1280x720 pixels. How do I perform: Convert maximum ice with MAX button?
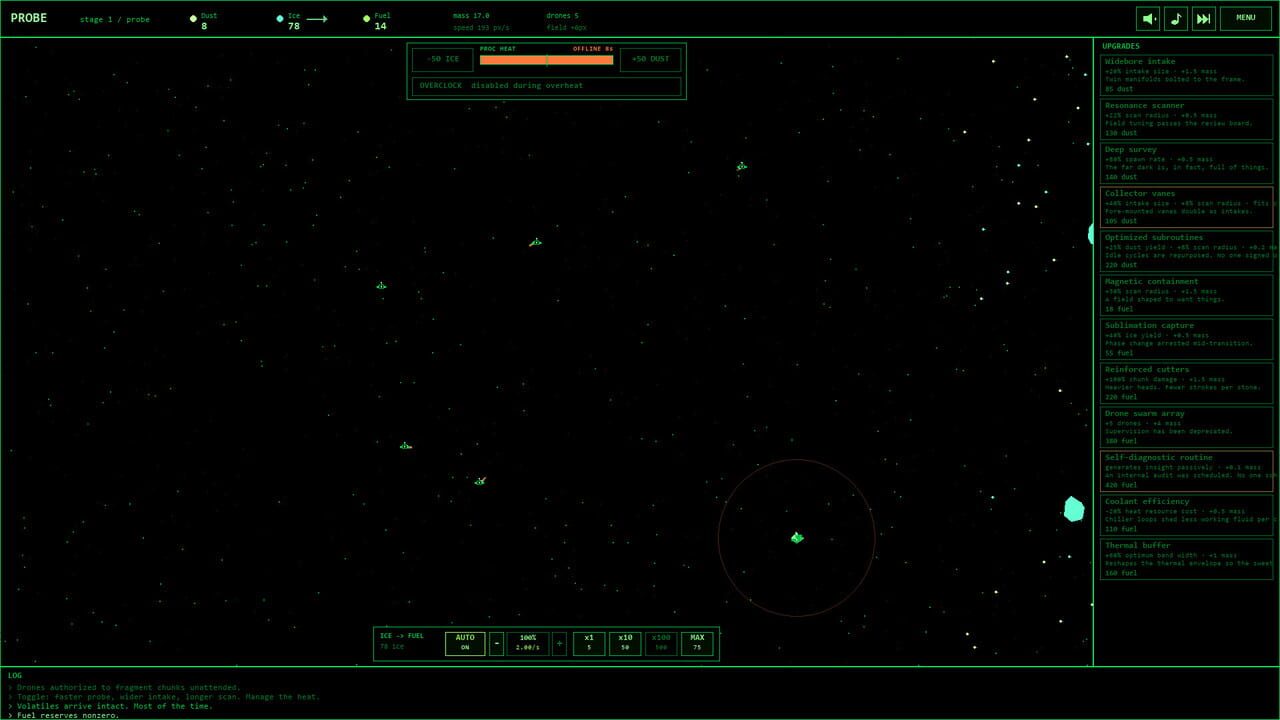697,643
